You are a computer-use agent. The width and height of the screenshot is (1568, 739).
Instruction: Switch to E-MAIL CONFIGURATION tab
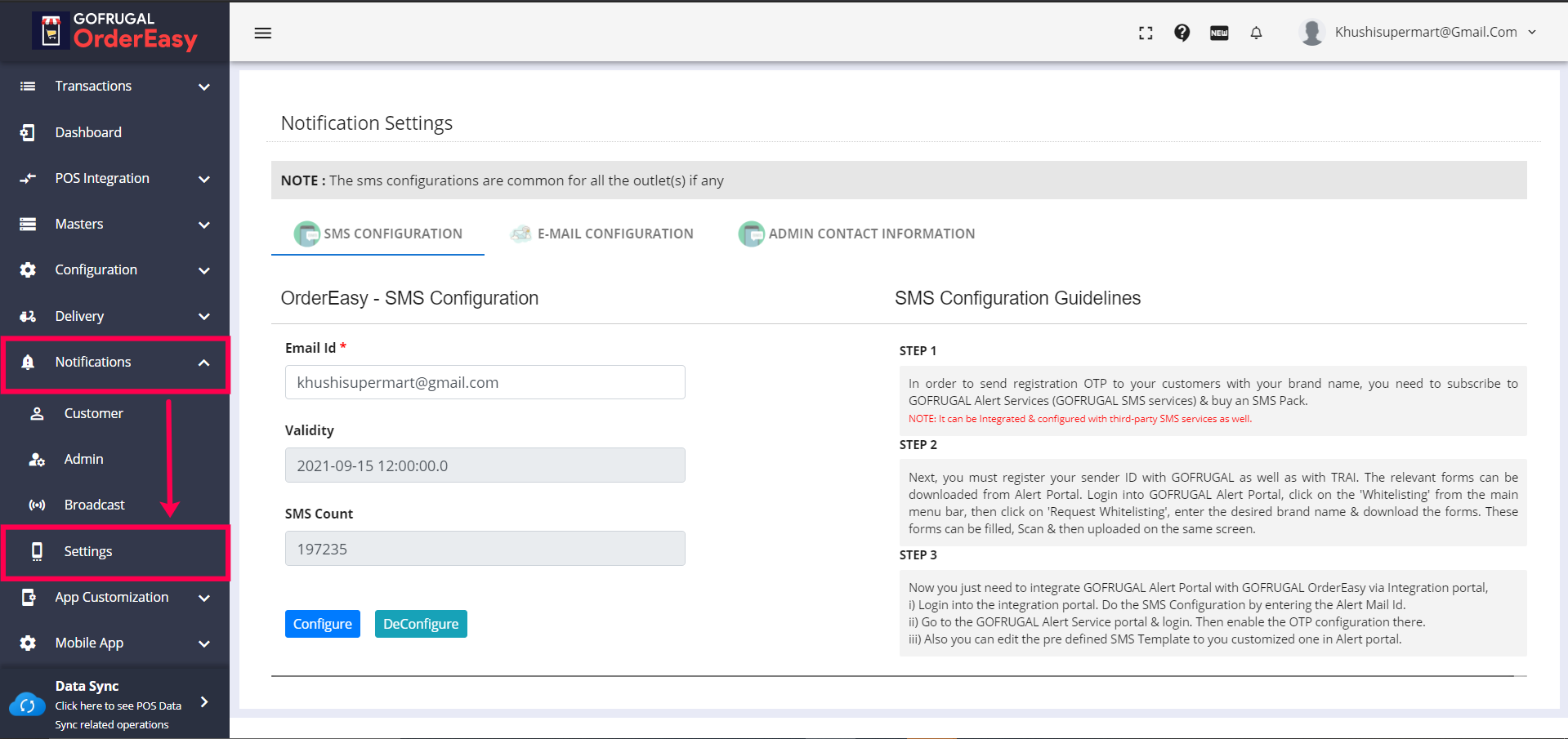click(x=602, y=234)
